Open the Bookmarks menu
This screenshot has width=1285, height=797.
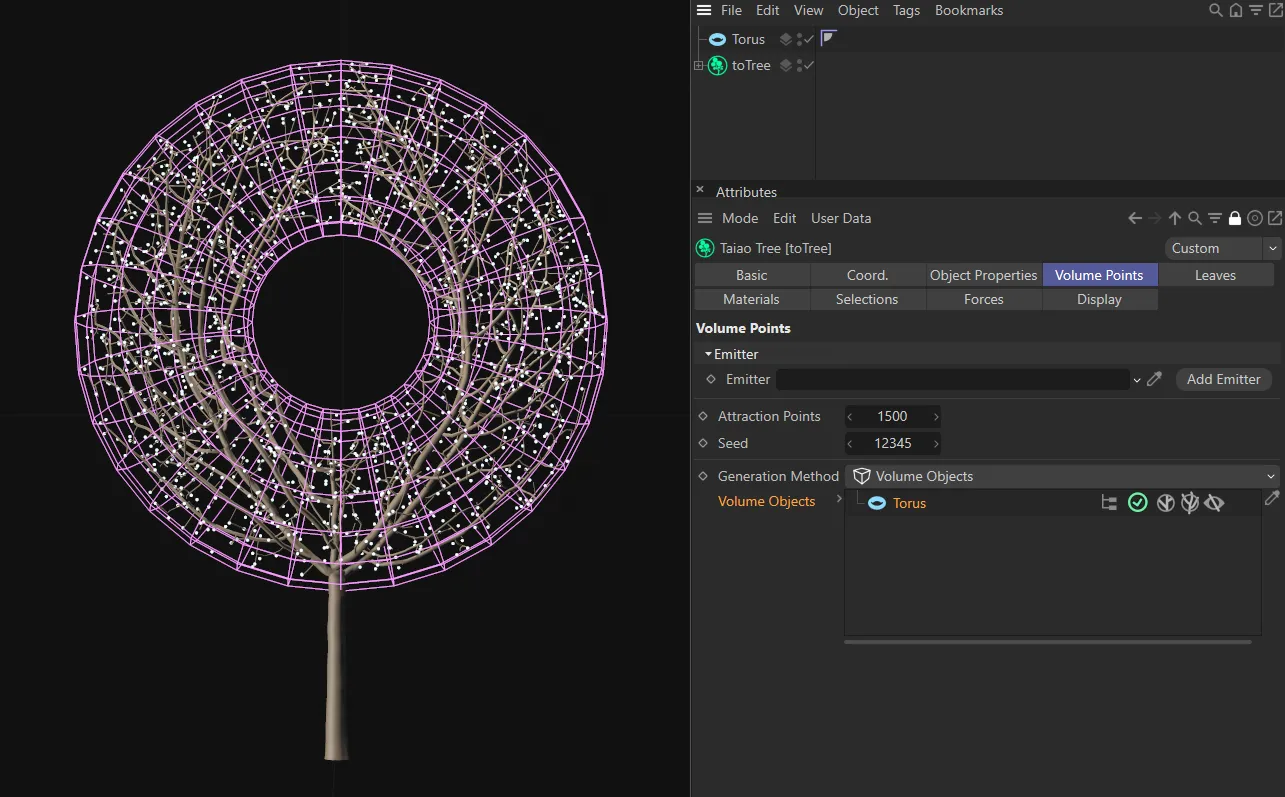pyautogui.click(x=968, y=10)
